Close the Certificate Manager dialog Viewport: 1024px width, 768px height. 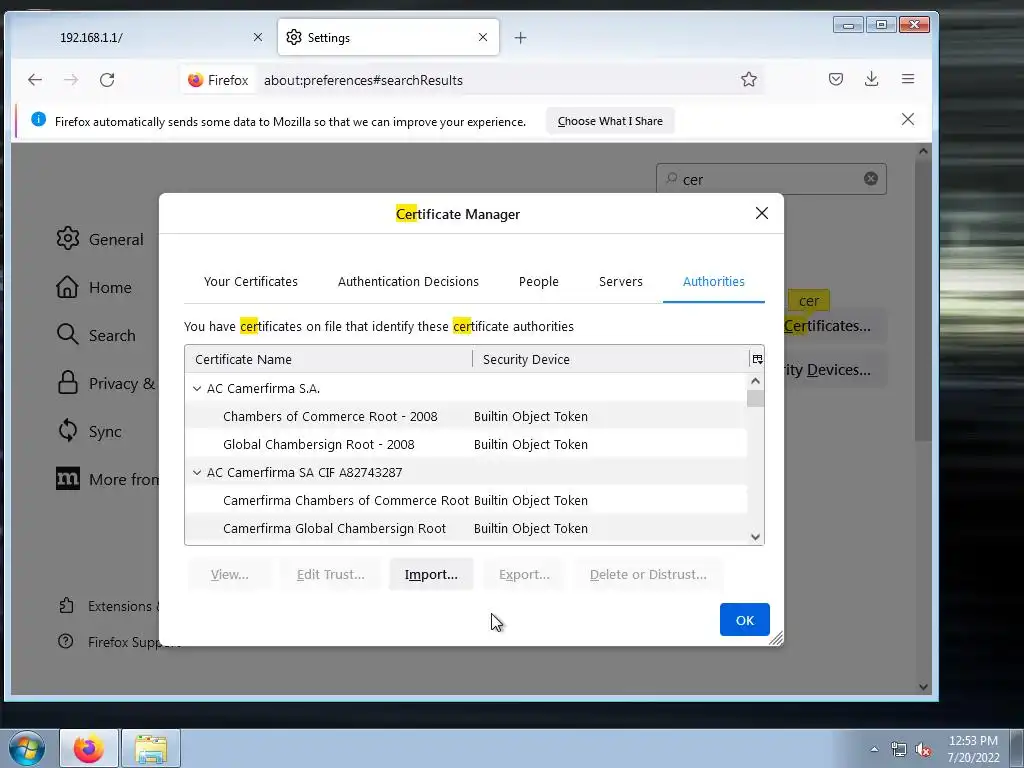coord(761,214)
